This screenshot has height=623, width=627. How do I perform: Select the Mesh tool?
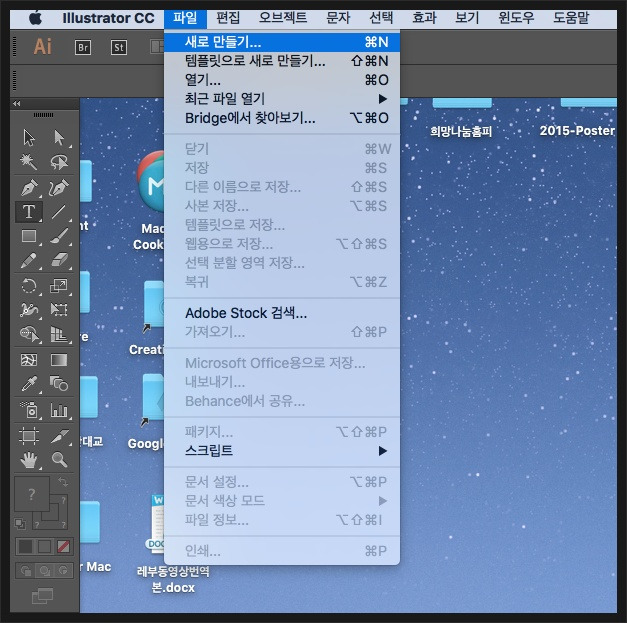[x=29, y=360]
